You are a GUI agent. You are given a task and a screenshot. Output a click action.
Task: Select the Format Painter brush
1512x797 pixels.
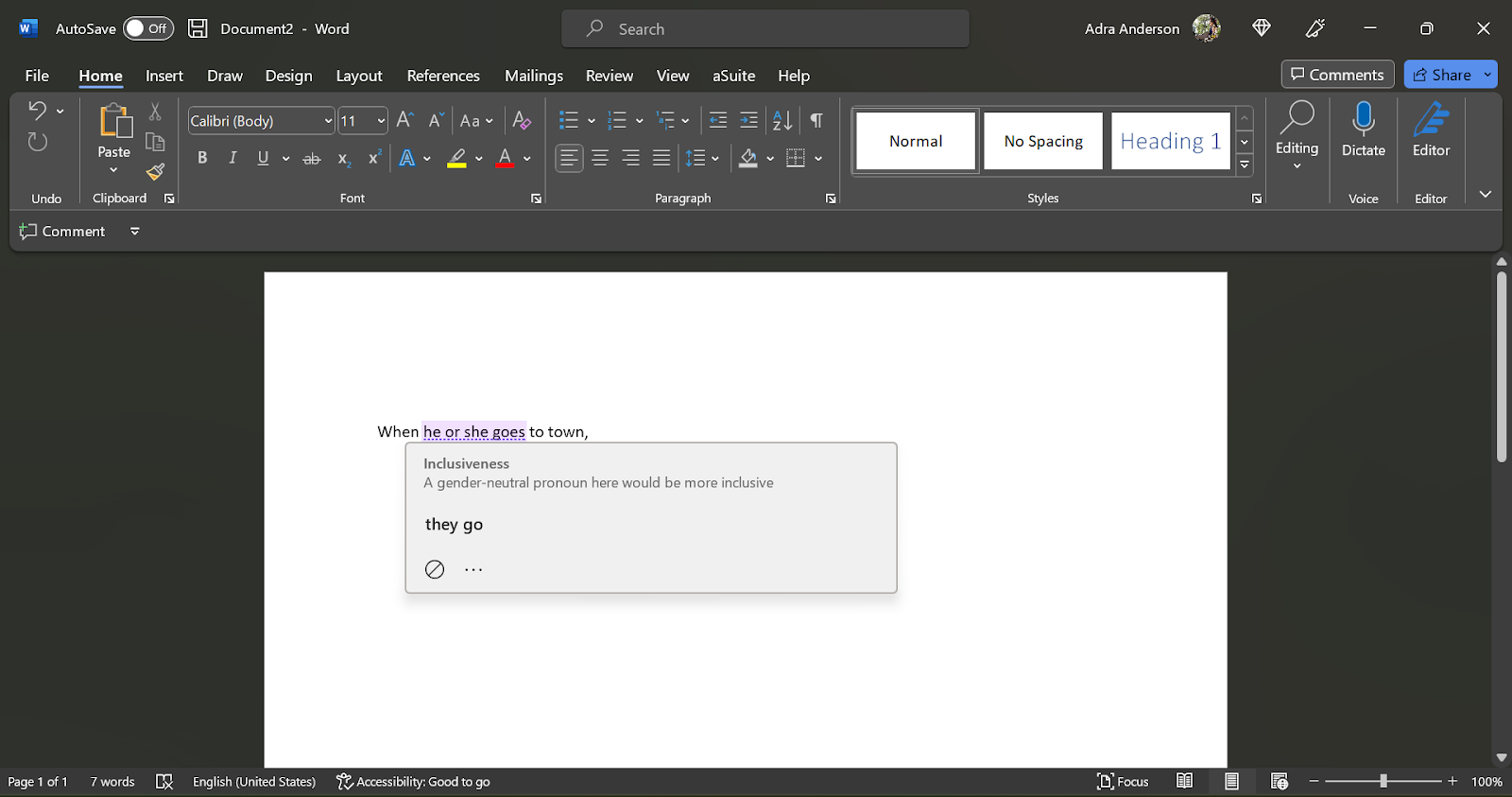[x=155, y=171]
